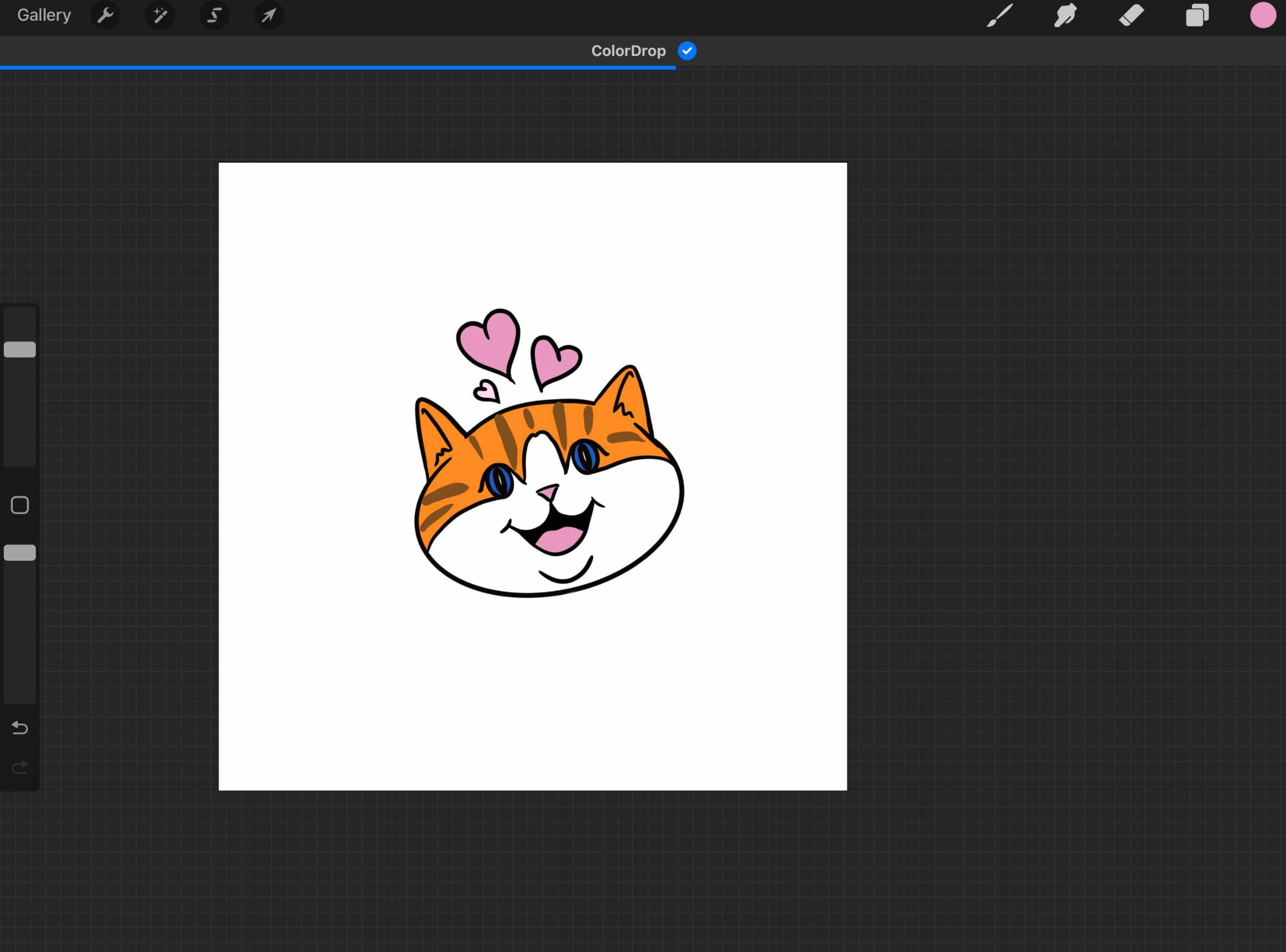Select the Brush tool
Viewport: 1286px width, 952px height.
click(1000, 16)
